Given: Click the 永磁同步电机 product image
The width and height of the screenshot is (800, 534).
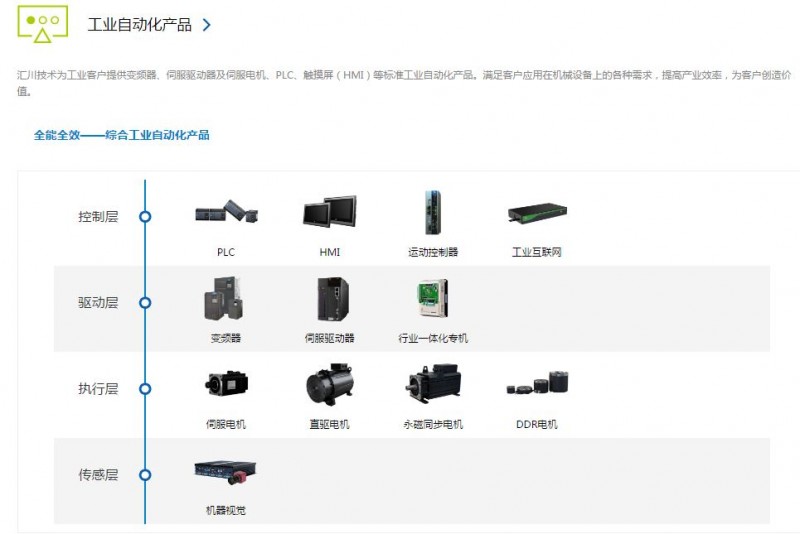Looking at the screenshot, I should [434, 383].
